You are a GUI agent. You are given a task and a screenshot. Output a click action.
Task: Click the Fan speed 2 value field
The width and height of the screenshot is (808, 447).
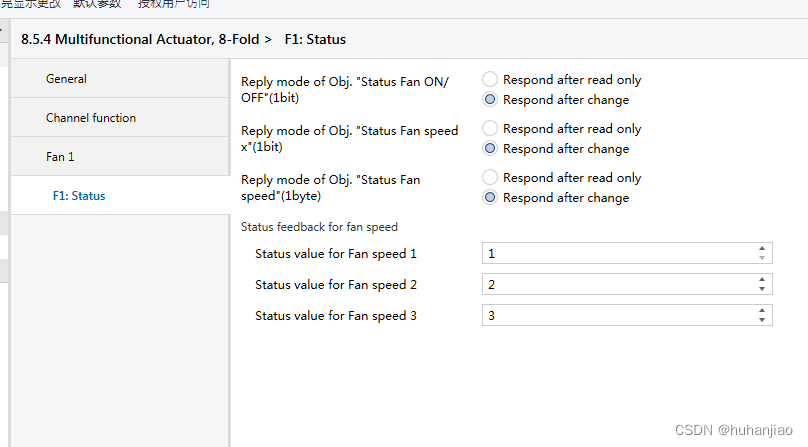click(x=615, y=285)
